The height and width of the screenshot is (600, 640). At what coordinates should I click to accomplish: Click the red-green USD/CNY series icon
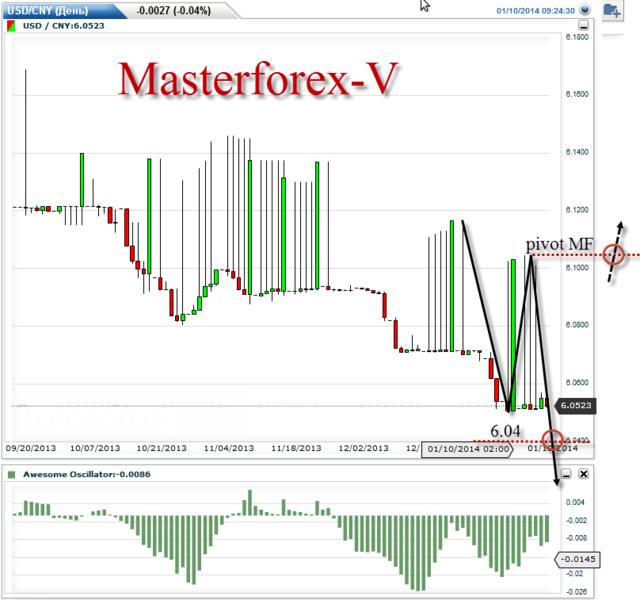click(x=11, y=26)
